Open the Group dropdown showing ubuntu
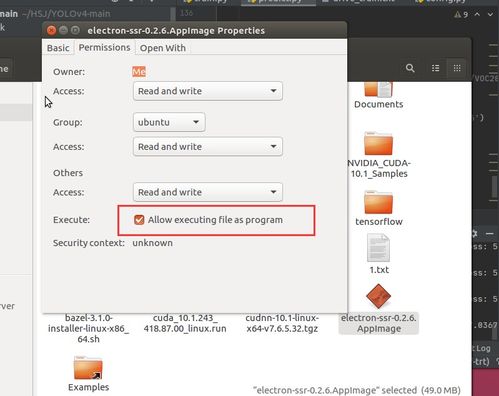The width and height of the screenshot is (499, 396). click(x=169, y=122)
